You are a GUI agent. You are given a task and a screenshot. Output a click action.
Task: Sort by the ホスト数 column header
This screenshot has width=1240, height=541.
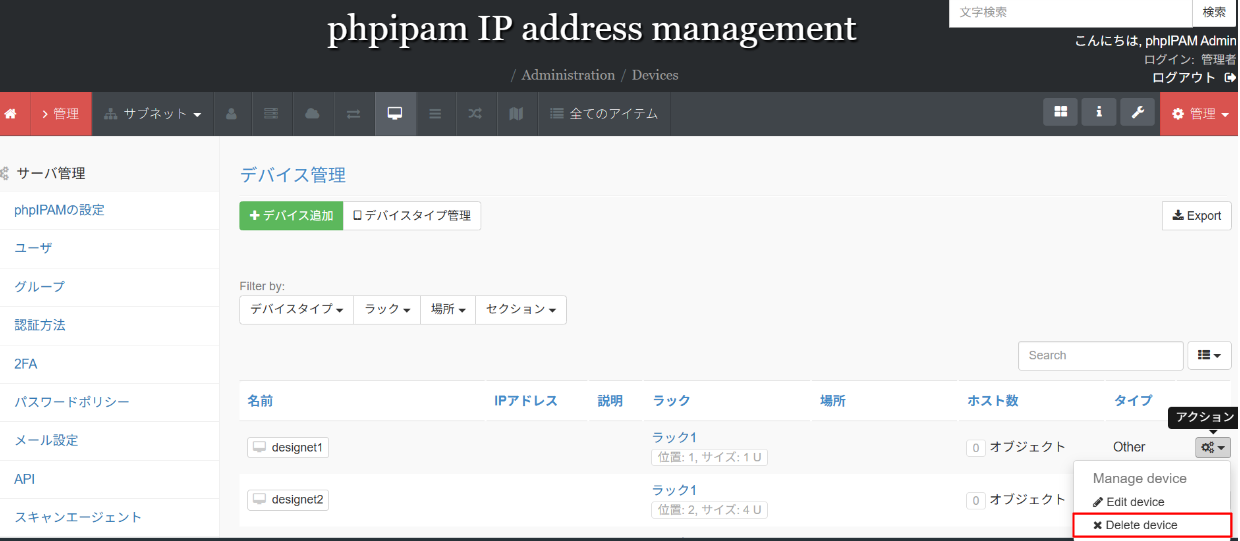tap(993, 401)
